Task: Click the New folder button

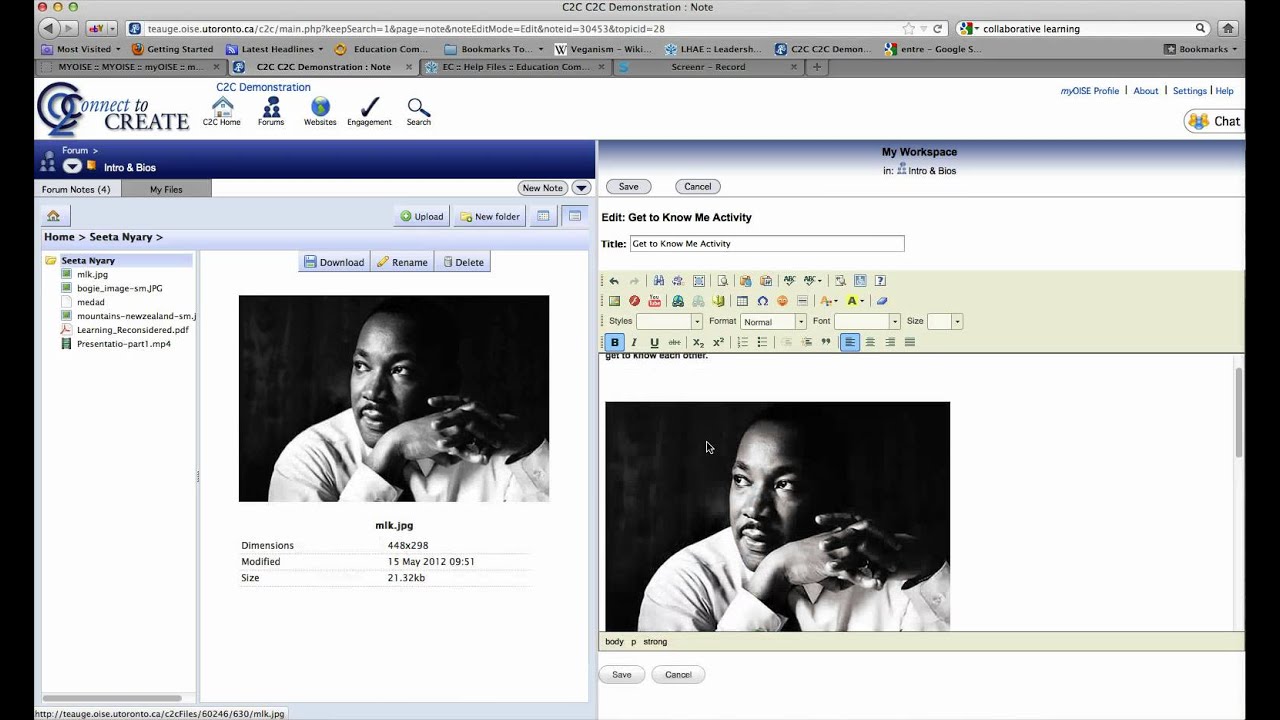Action: (x=490, y=216)
